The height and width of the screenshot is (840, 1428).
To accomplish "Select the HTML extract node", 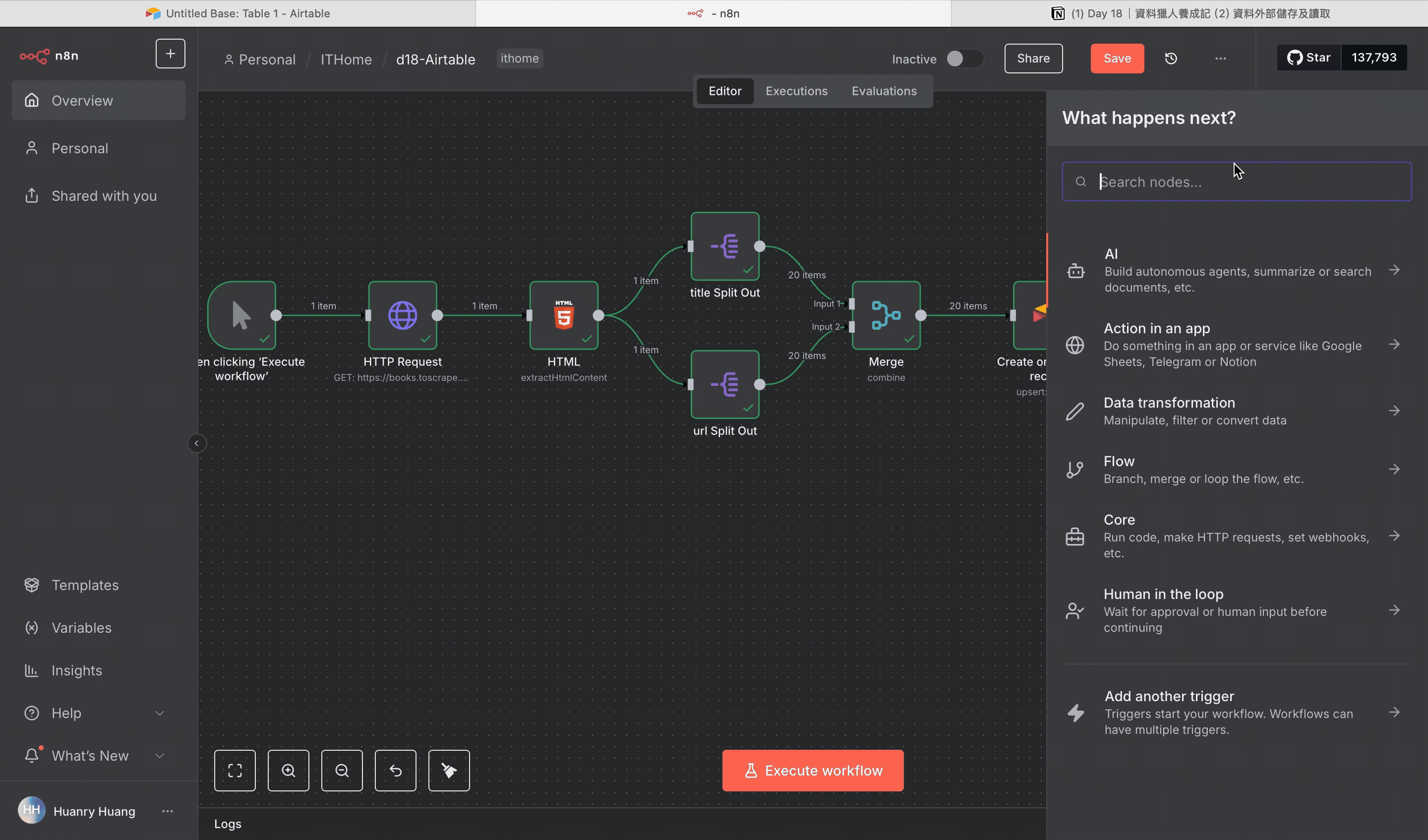I will coord(564,315).
